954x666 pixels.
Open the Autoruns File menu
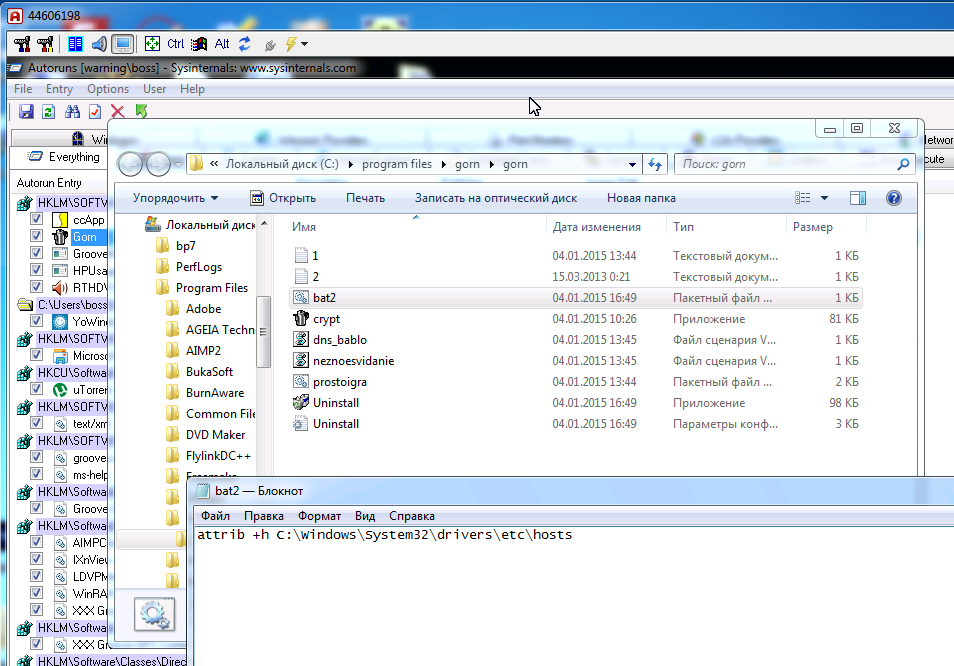pos(23,89)
